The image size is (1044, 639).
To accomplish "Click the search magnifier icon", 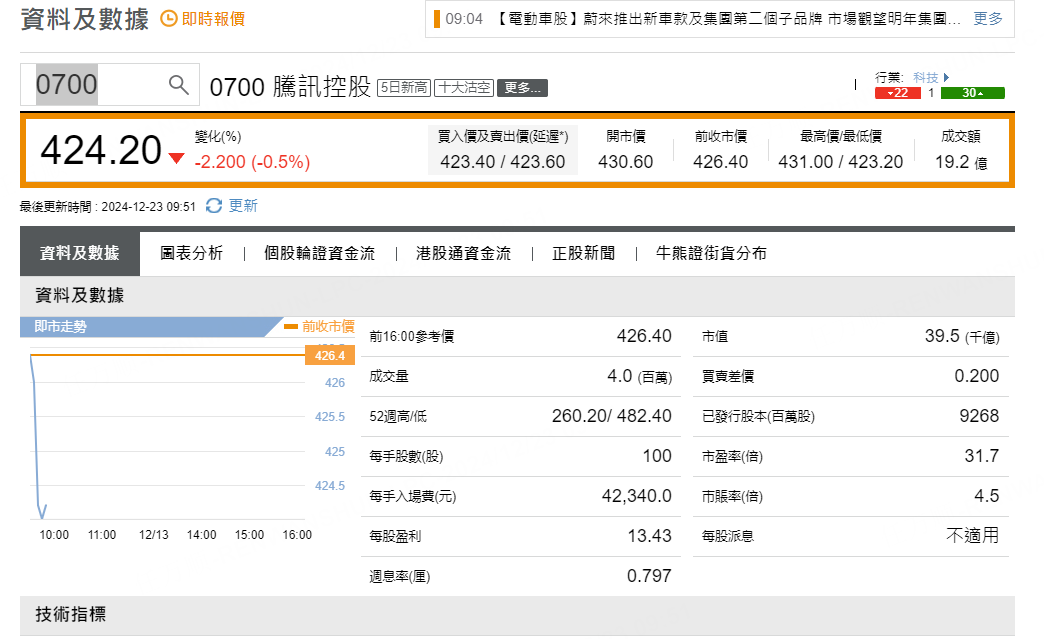I will click(x=178, y=85).
